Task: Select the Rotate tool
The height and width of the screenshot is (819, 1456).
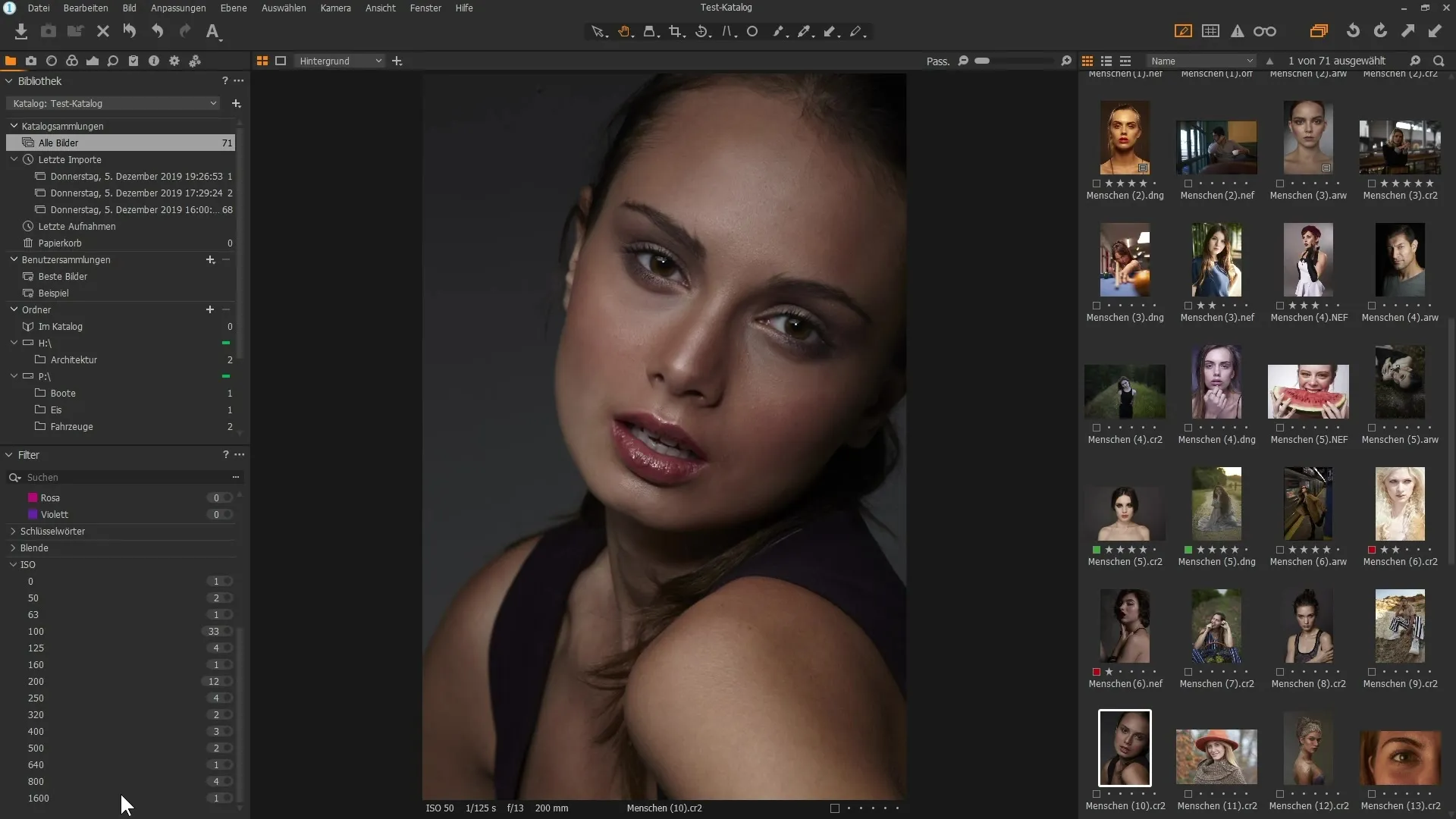Action: (702, 31)
